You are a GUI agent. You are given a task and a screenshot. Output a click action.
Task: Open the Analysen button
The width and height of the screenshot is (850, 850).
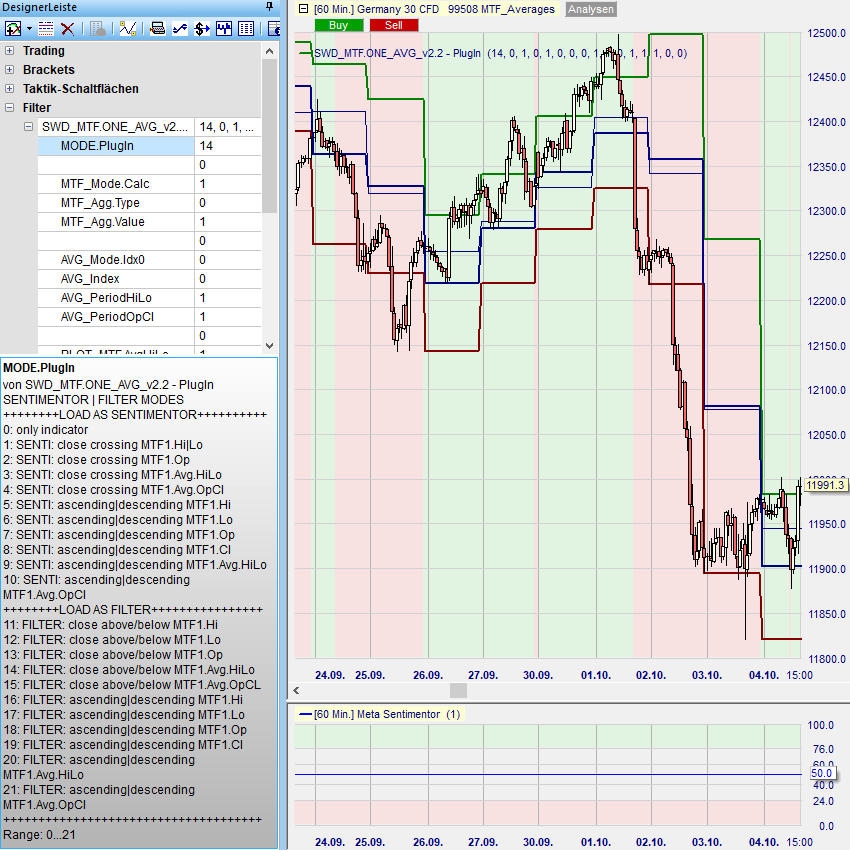591,9
